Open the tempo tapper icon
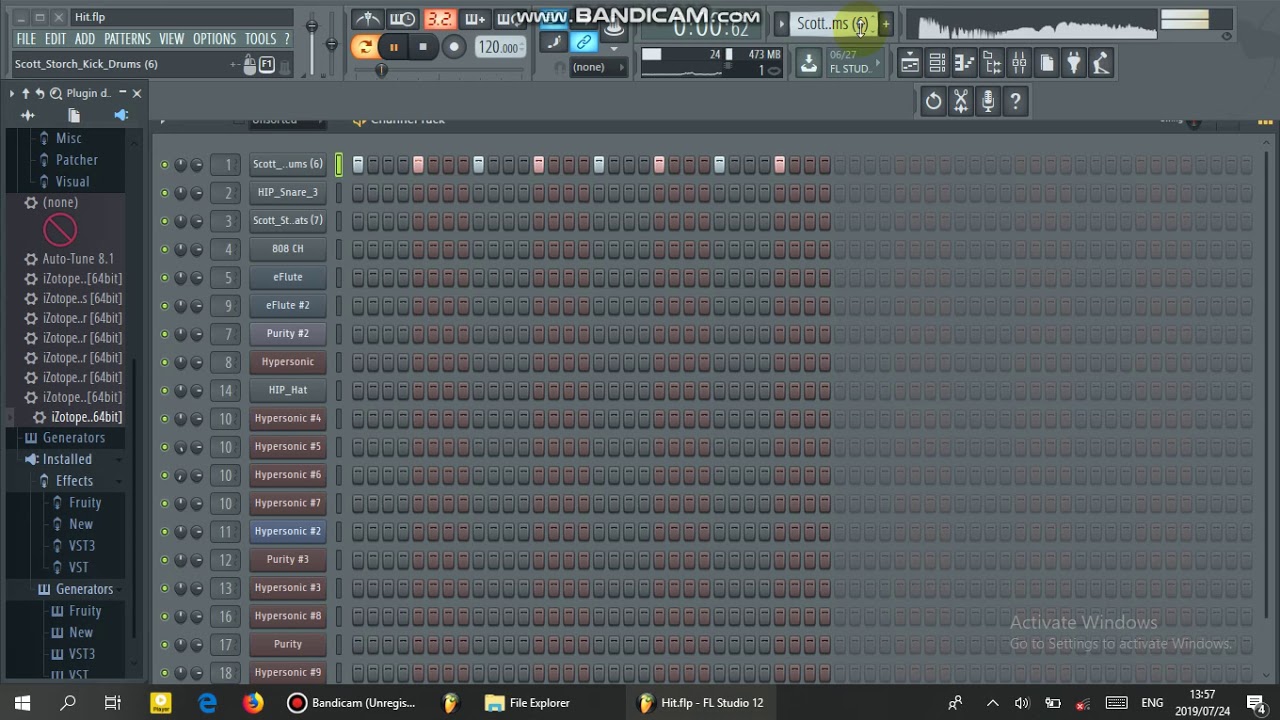 1100,64
